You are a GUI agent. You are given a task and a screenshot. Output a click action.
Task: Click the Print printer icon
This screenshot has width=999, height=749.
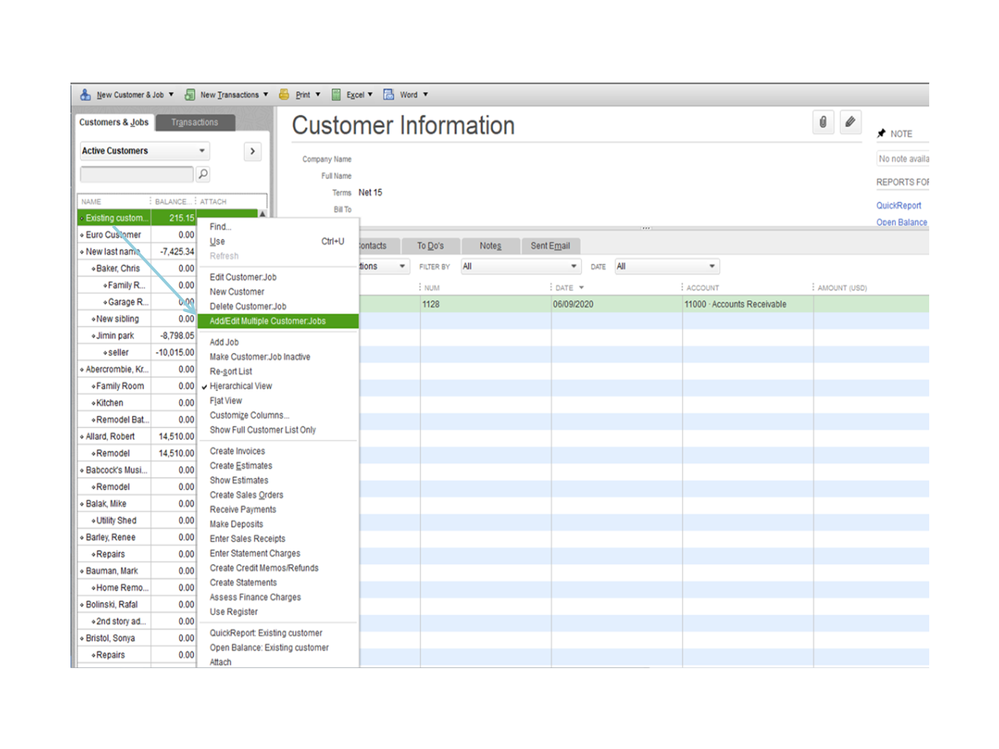285,95
